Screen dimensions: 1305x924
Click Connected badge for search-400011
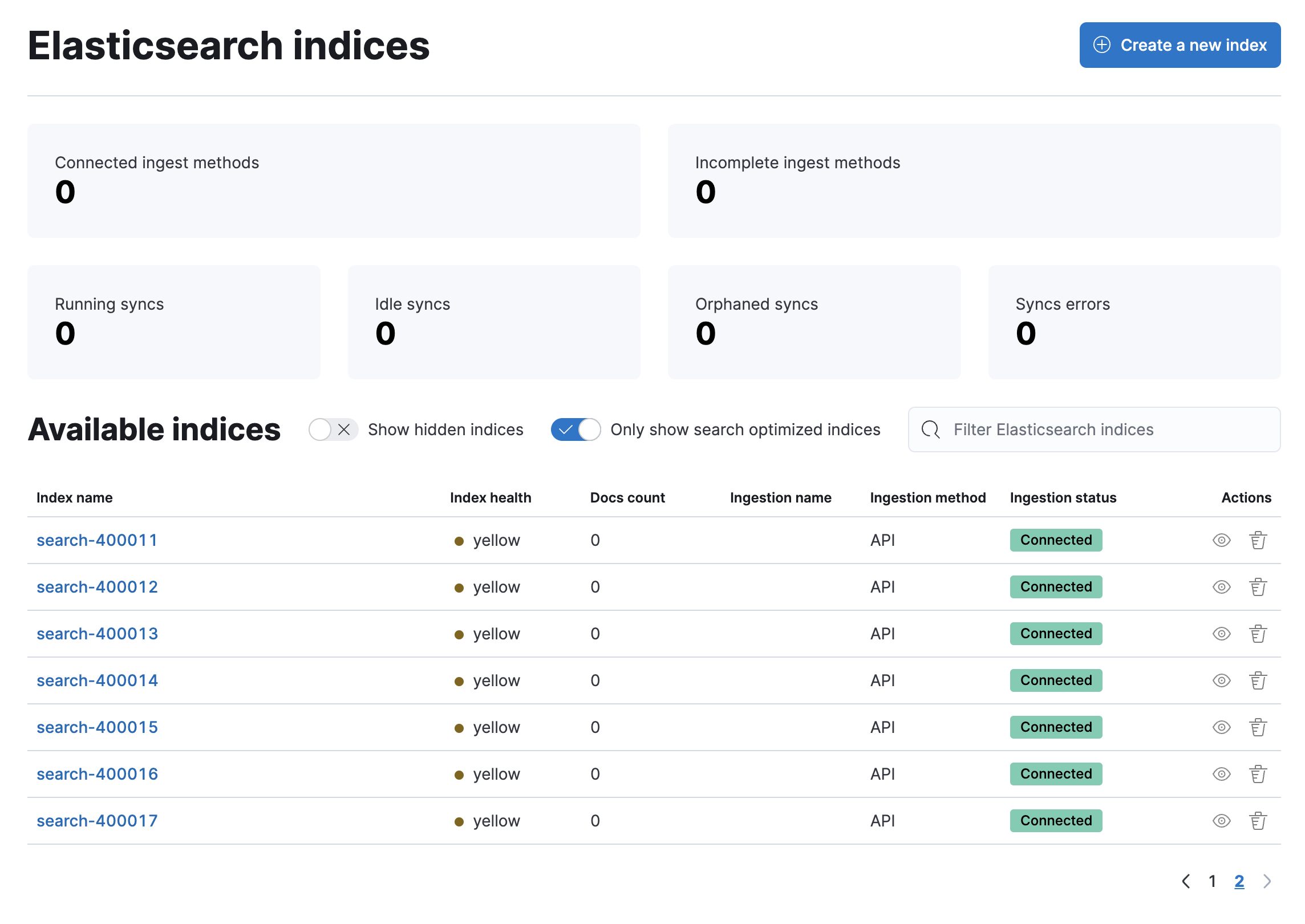(x=1056, y=540)
